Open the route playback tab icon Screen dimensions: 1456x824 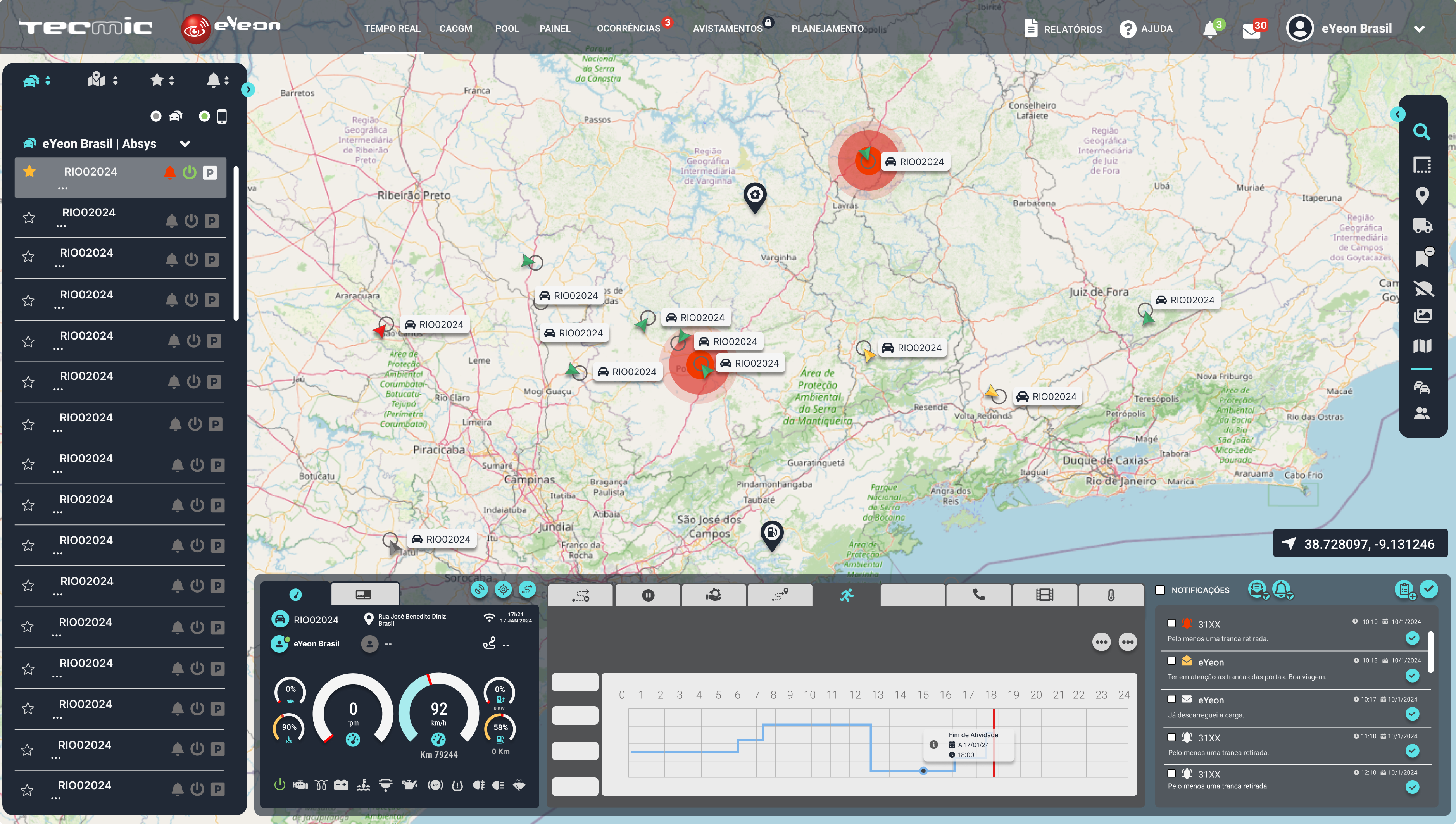(581, 595)
